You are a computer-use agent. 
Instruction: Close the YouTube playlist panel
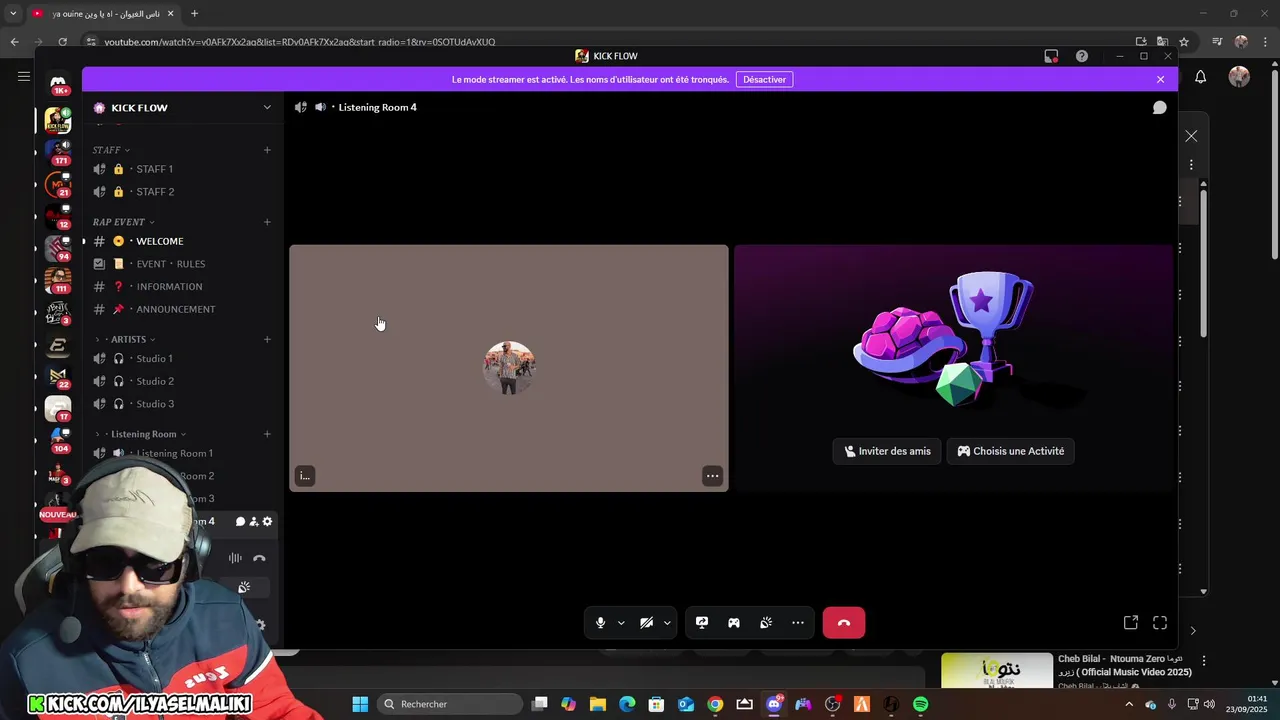[1191, 136]
